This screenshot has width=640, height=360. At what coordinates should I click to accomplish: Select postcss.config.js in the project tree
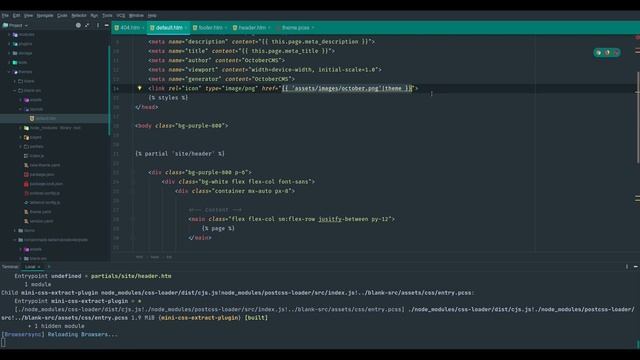click(x=42, y=193)
